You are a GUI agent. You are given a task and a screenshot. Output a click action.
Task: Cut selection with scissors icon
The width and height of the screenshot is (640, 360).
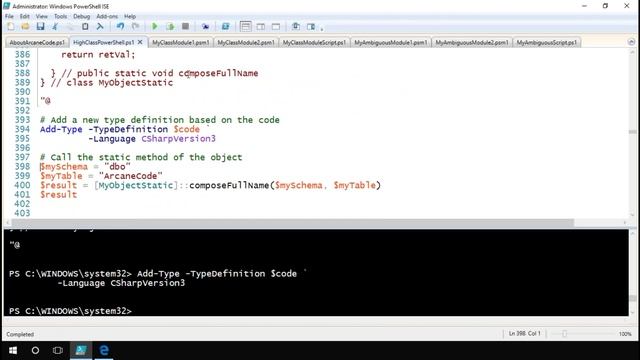coord(55,27)
